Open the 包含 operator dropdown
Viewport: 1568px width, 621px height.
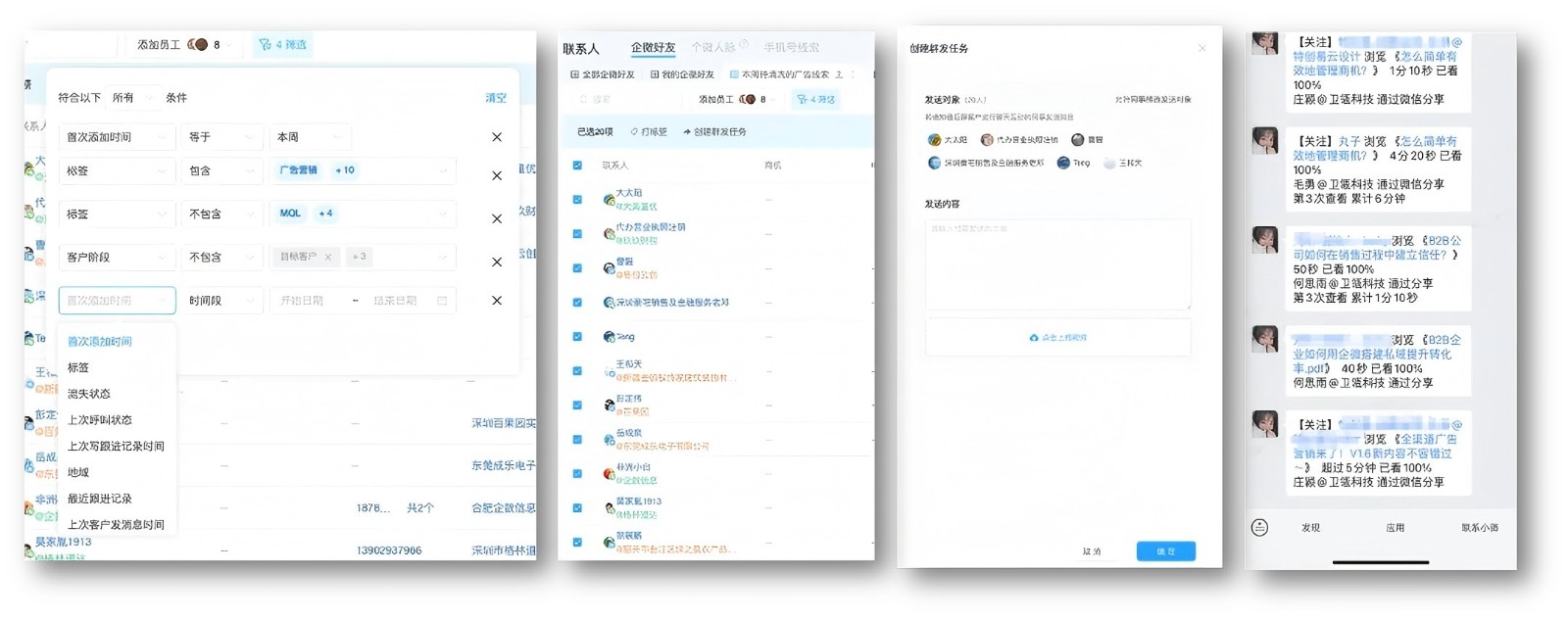coord(221,170)
